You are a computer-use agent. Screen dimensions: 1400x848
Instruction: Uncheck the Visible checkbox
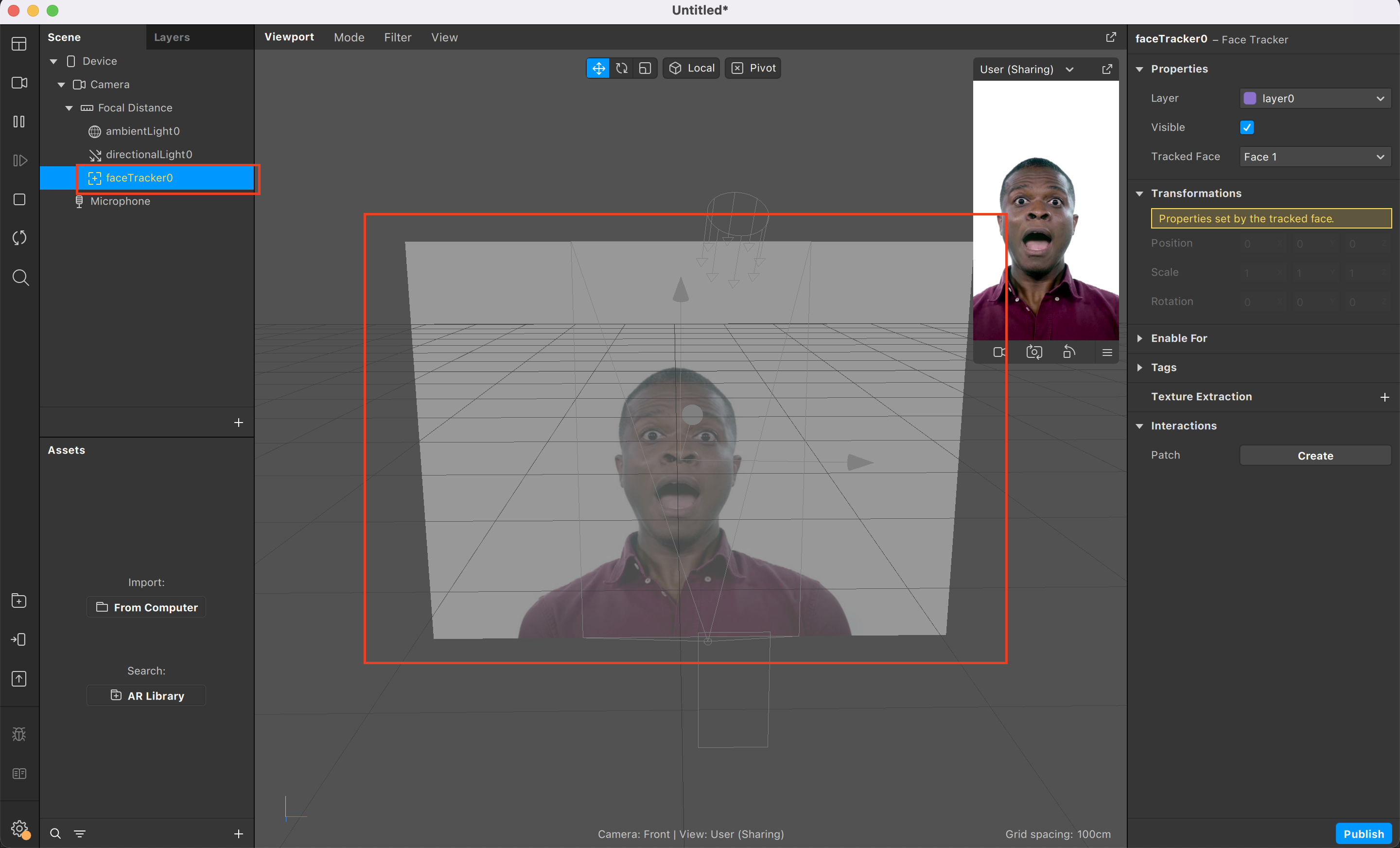tap(1246, 127)
